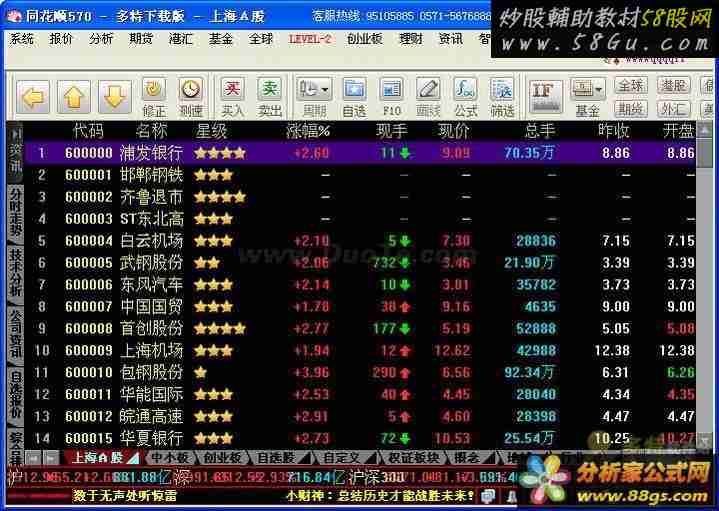Sort by 星级 column header

[x=211, y=132]
